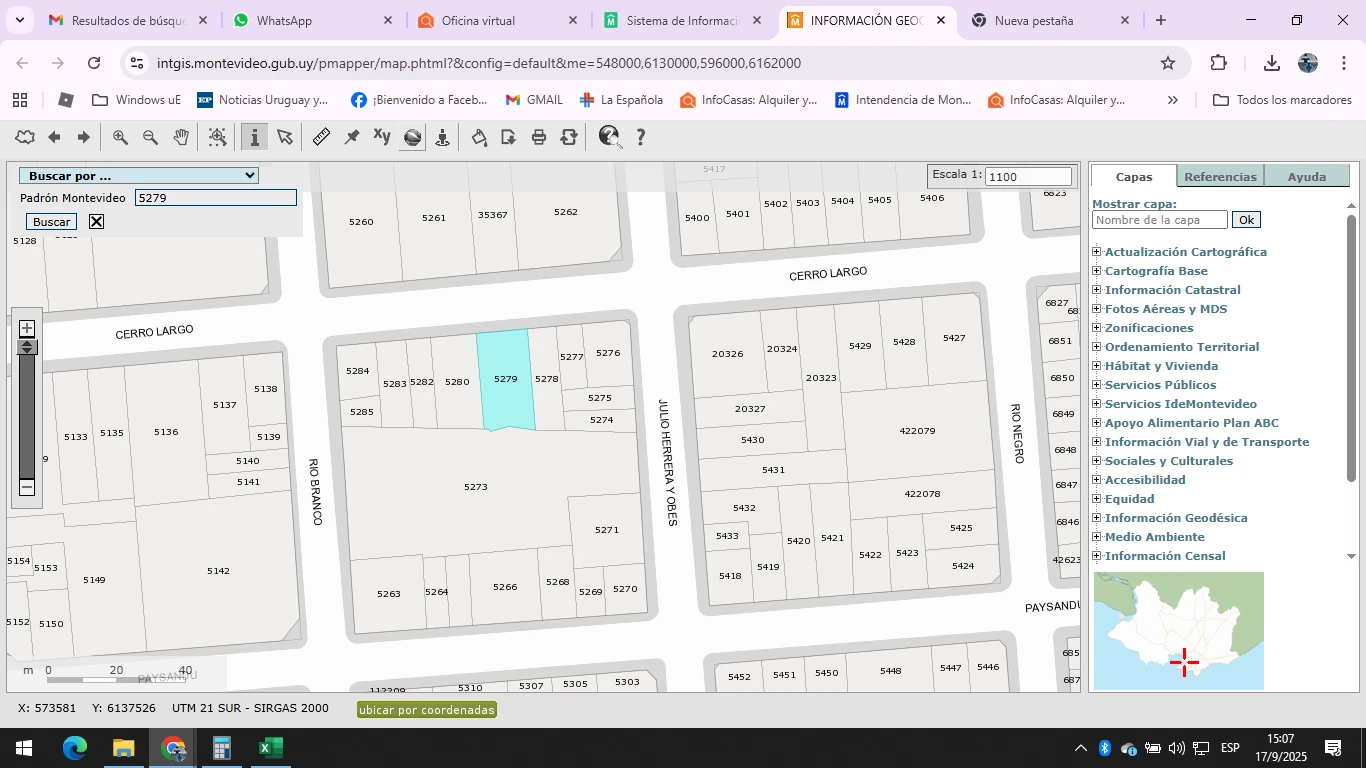Open the Ayuda tab
This screenshot has height=768, width=1366.
click(1306, 177)
